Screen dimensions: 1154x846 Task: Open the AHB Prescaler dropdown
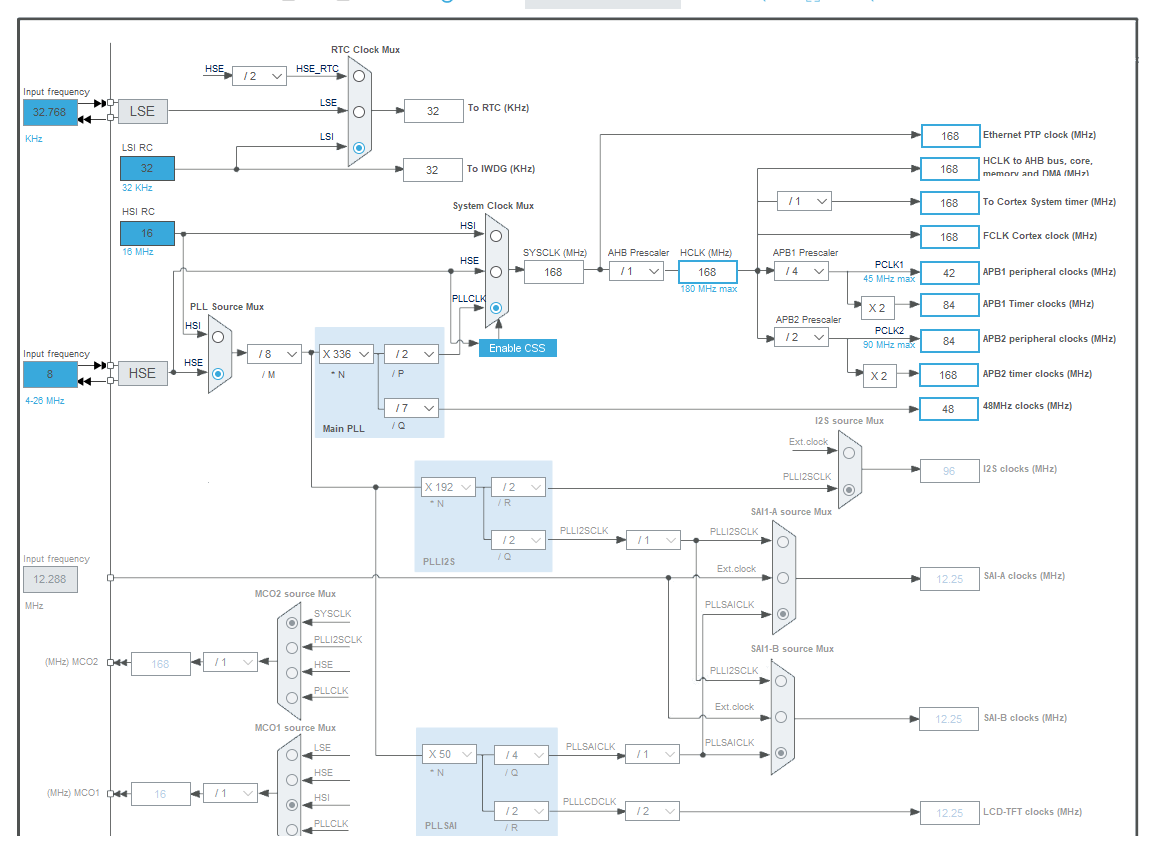click(x=635, y=271)
